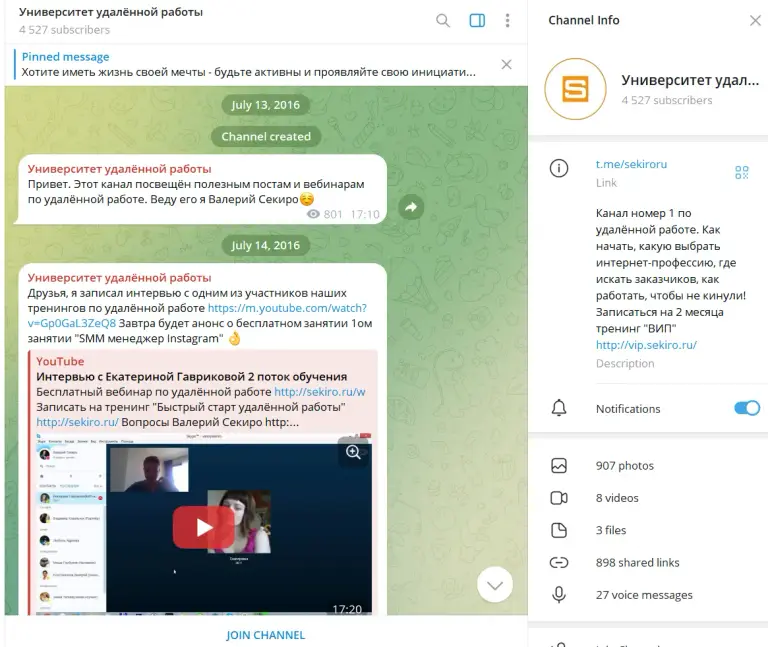768x647 pixels.
Task: Open the three-dot more options menu
Action: click(x=507, y=21)
